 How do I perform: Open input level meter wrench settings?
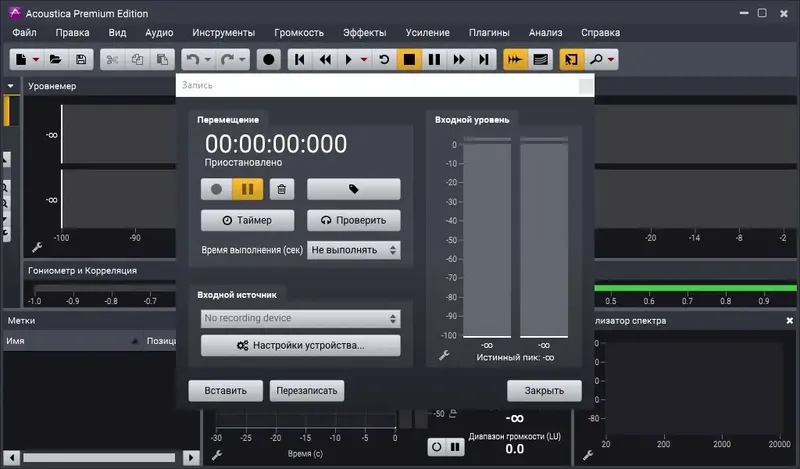(444, 355)
